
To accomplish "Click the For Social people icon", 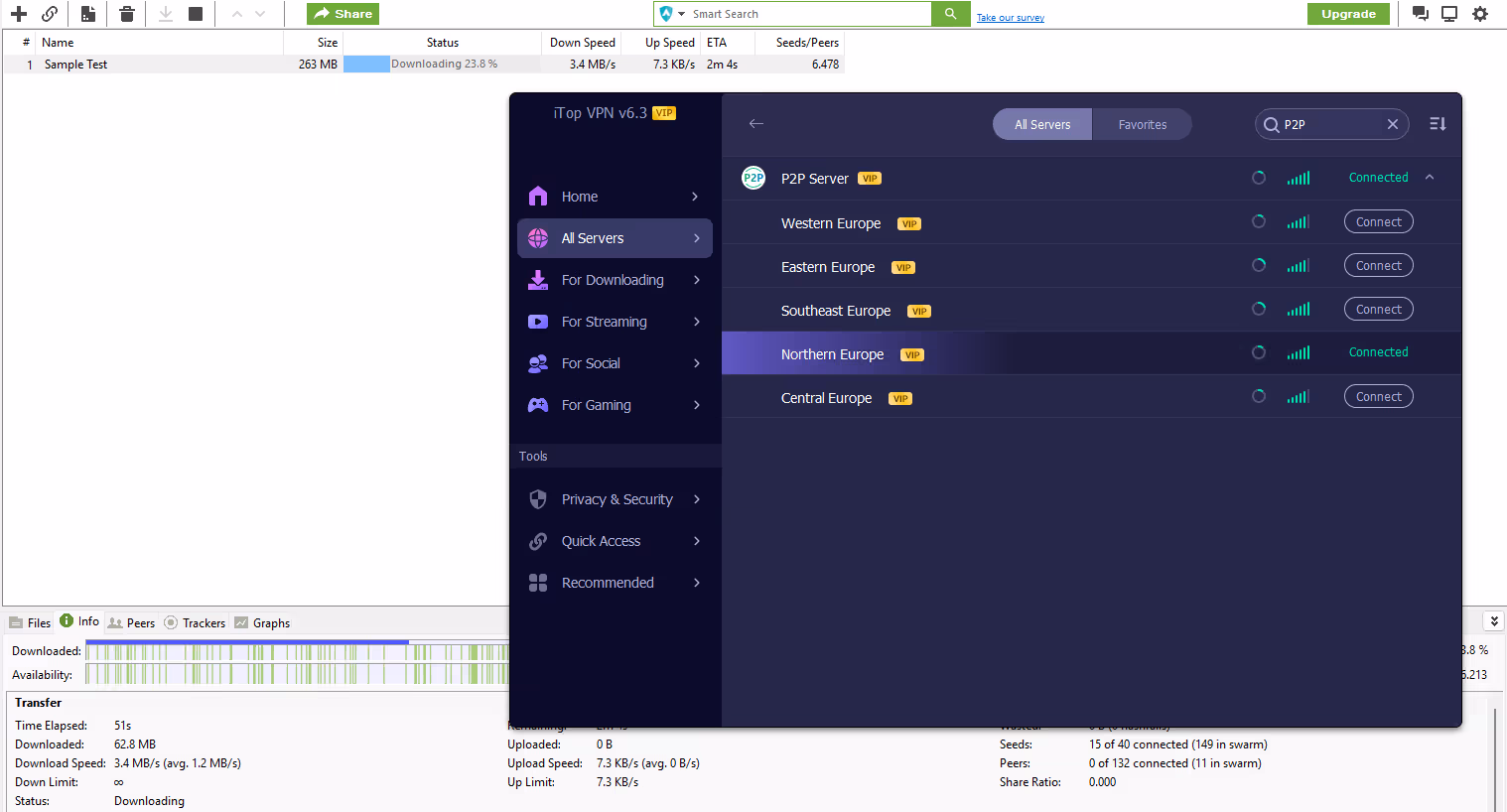I will [538, 363].
